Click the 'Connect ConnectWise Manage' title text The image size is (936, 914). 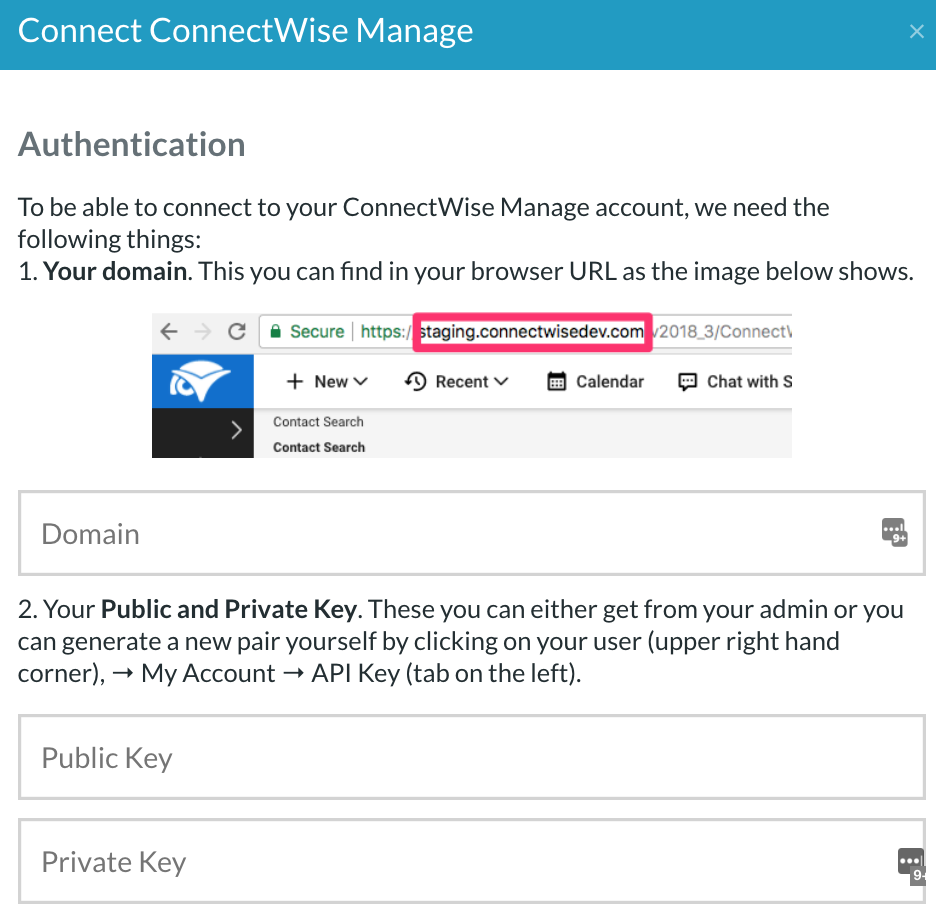click(x=245, y=30)
